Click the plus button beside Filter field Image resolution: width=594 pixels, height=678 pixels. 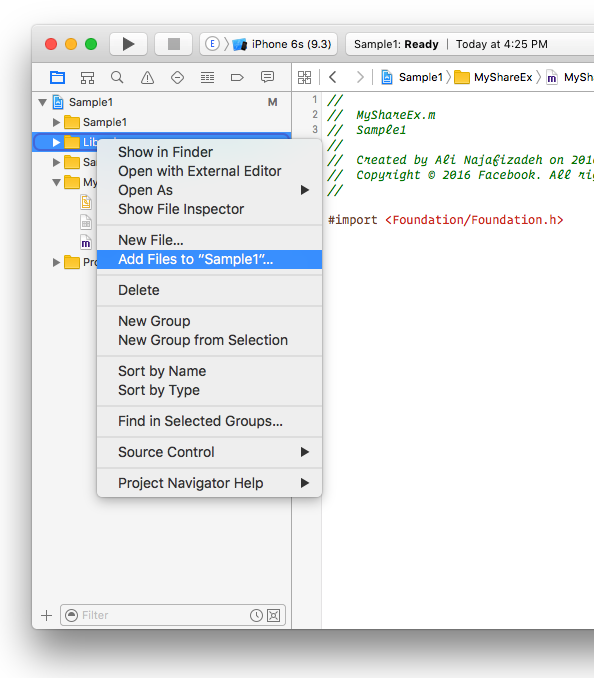click(x=46, y=615)
